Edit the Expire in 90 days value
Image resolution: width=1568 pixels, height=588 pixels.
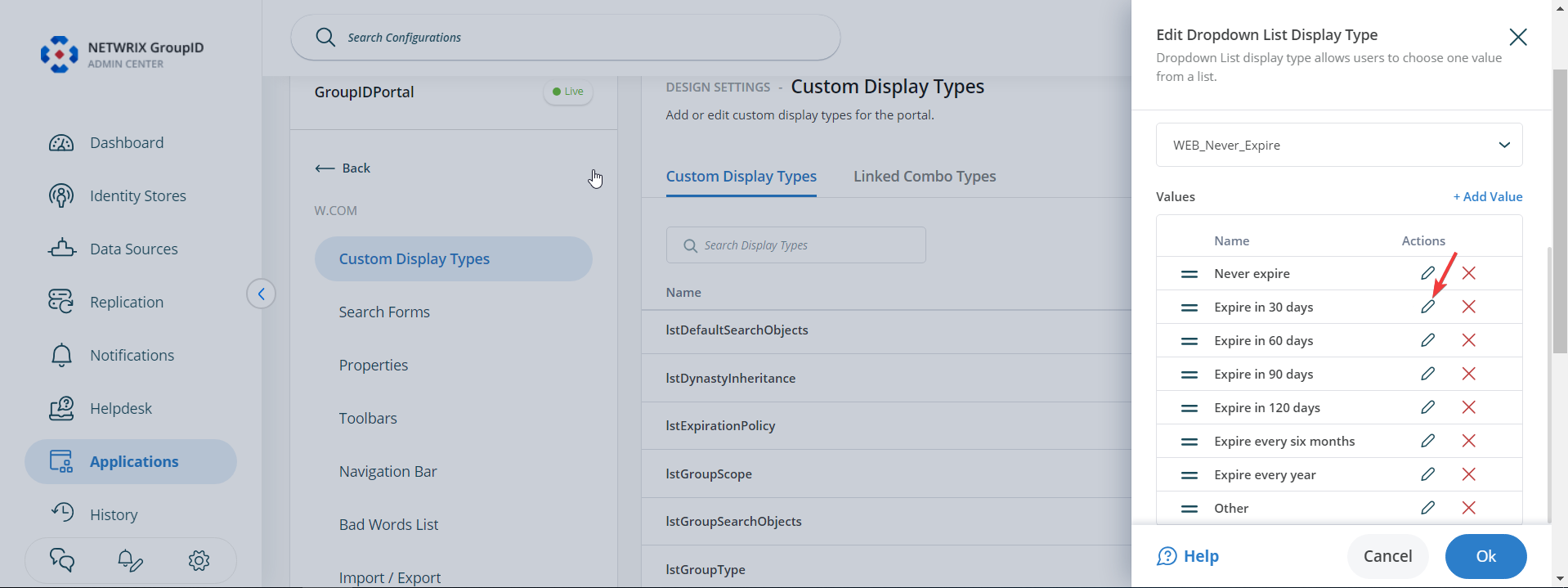[1427, 374]
